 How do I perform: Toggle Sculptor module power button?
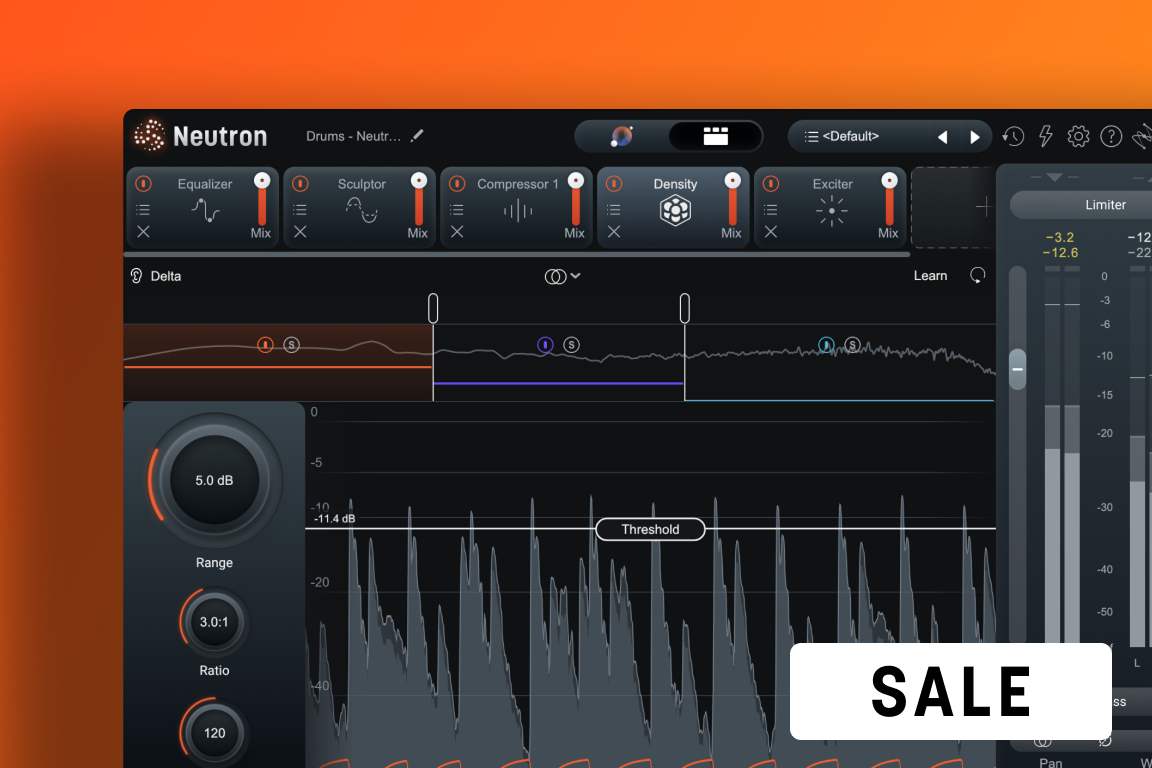(300, 183)
